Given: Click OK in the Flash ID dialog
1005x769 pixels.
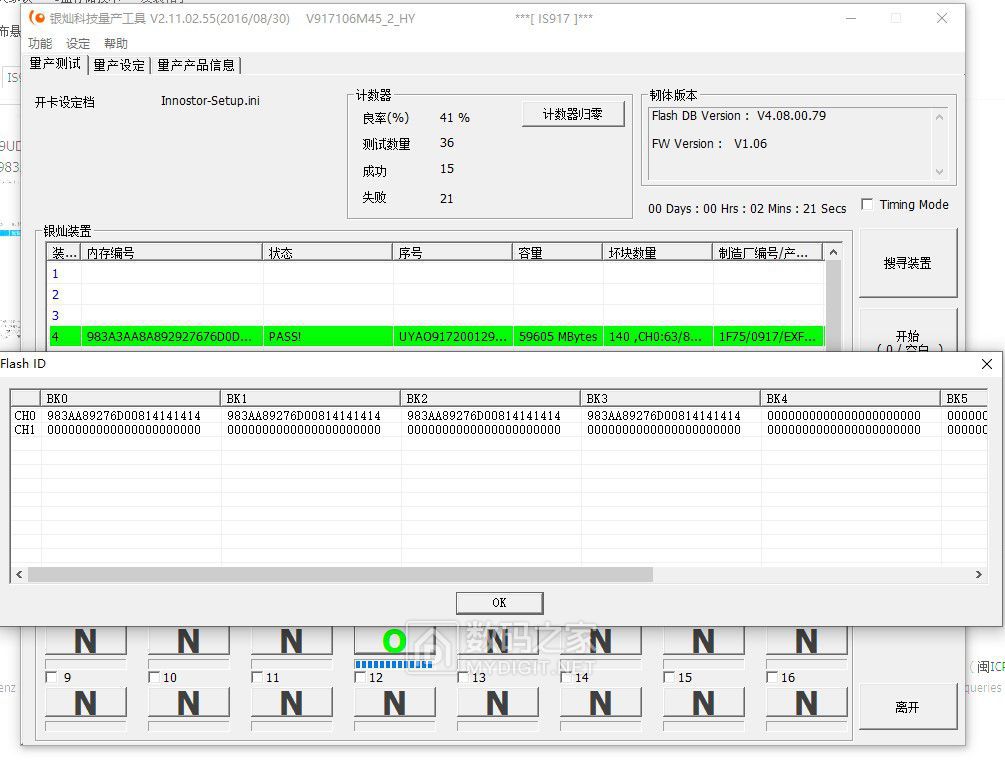Looking at the screenshot, I should click(x=499, y=602).
